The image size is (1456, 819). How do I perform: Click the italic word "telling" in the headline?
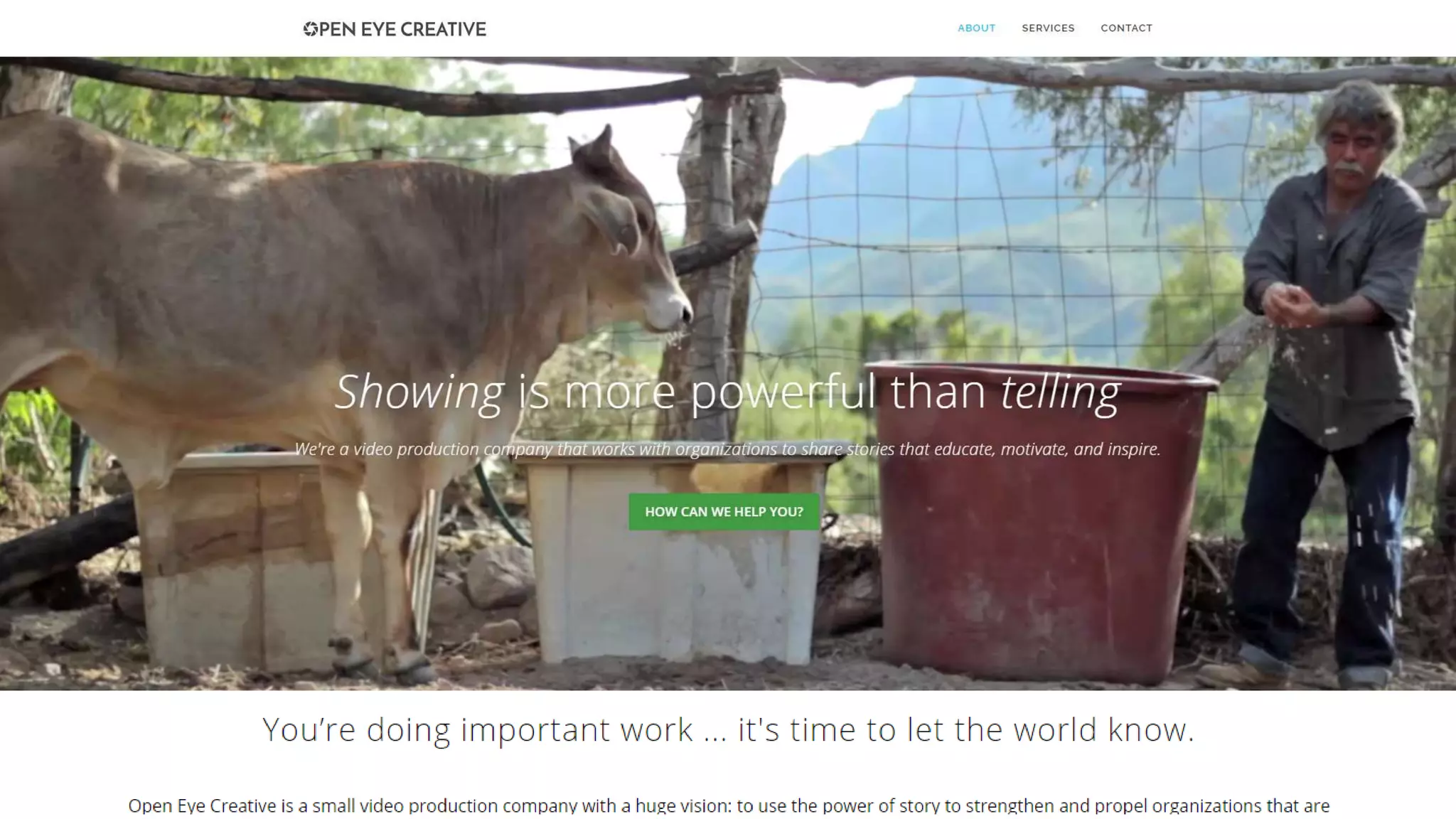[1061, 392]
